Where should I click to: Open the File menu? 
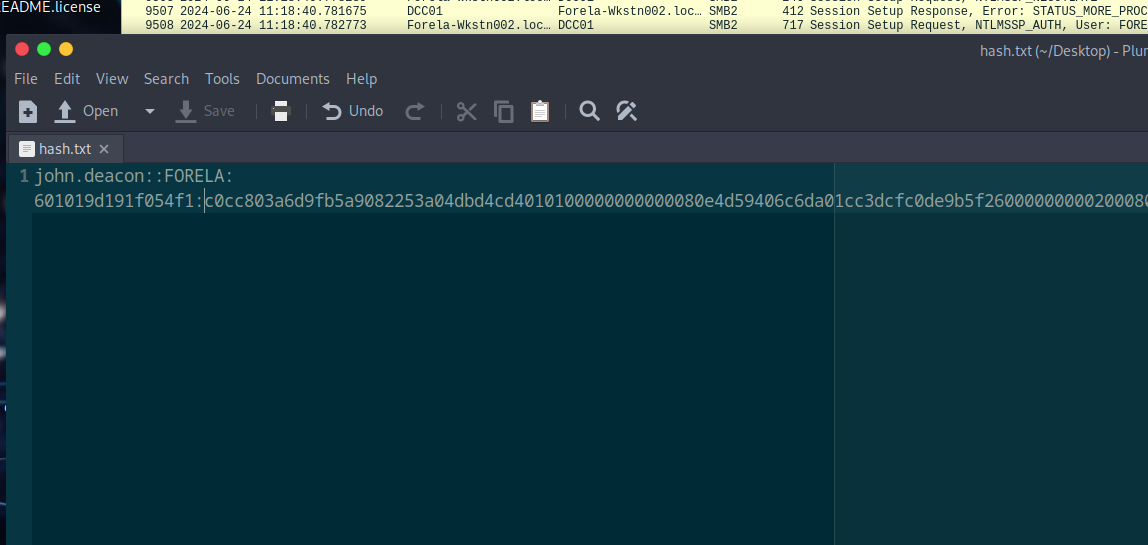tap(26, 78)
